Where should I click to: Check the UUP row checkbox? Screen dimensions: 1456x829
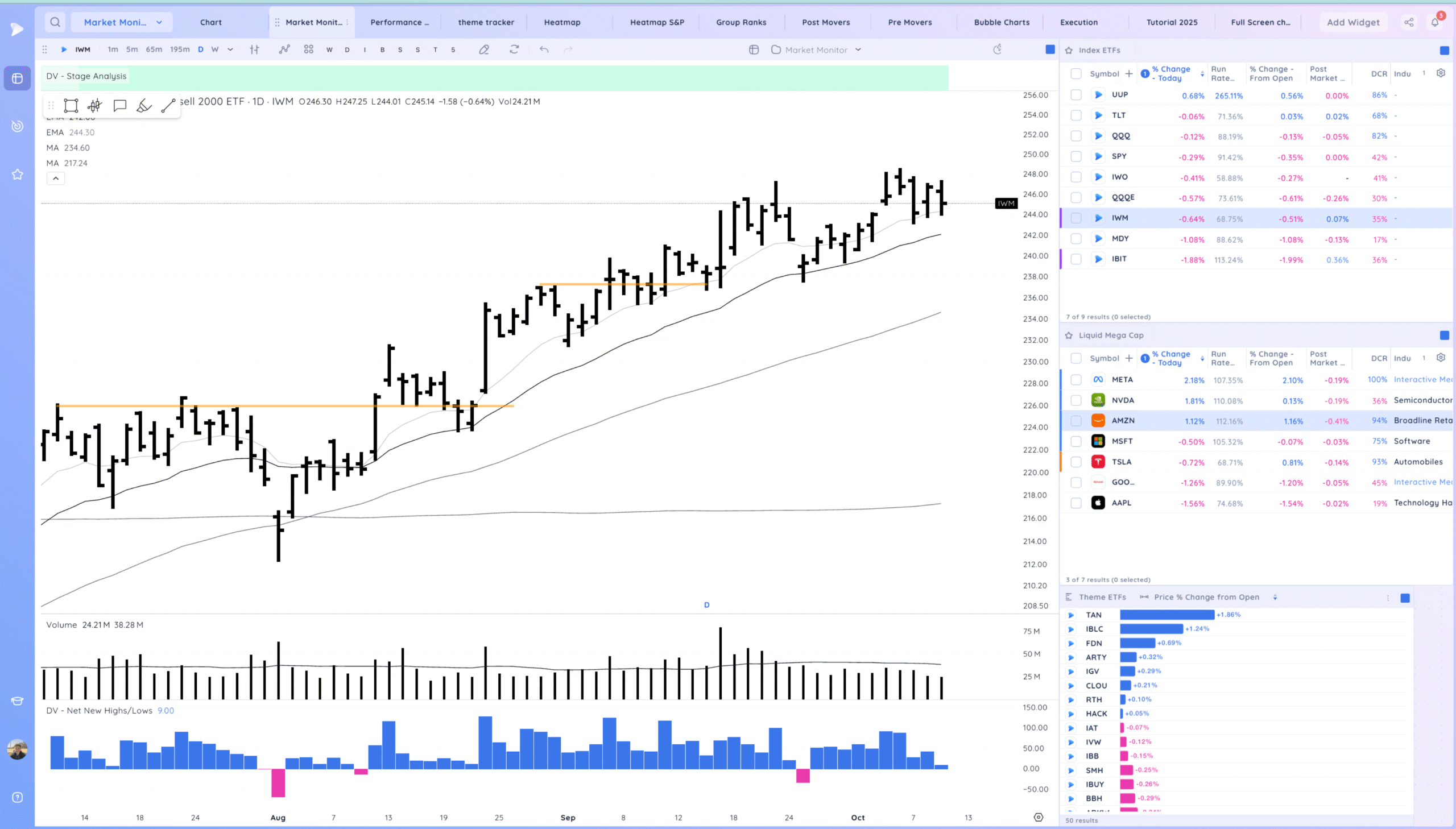click(1076, 95)
